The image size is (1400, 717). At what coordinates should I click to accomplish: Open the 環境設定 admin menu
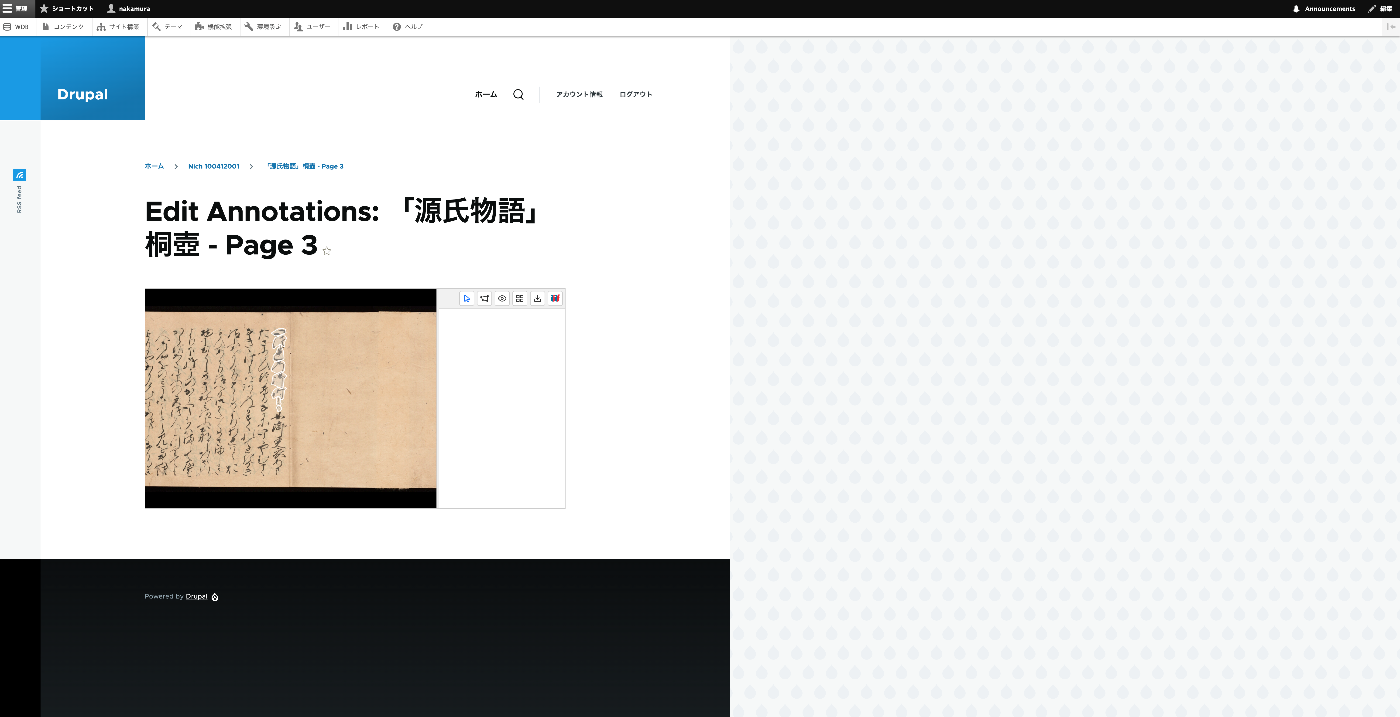(264, 27)
